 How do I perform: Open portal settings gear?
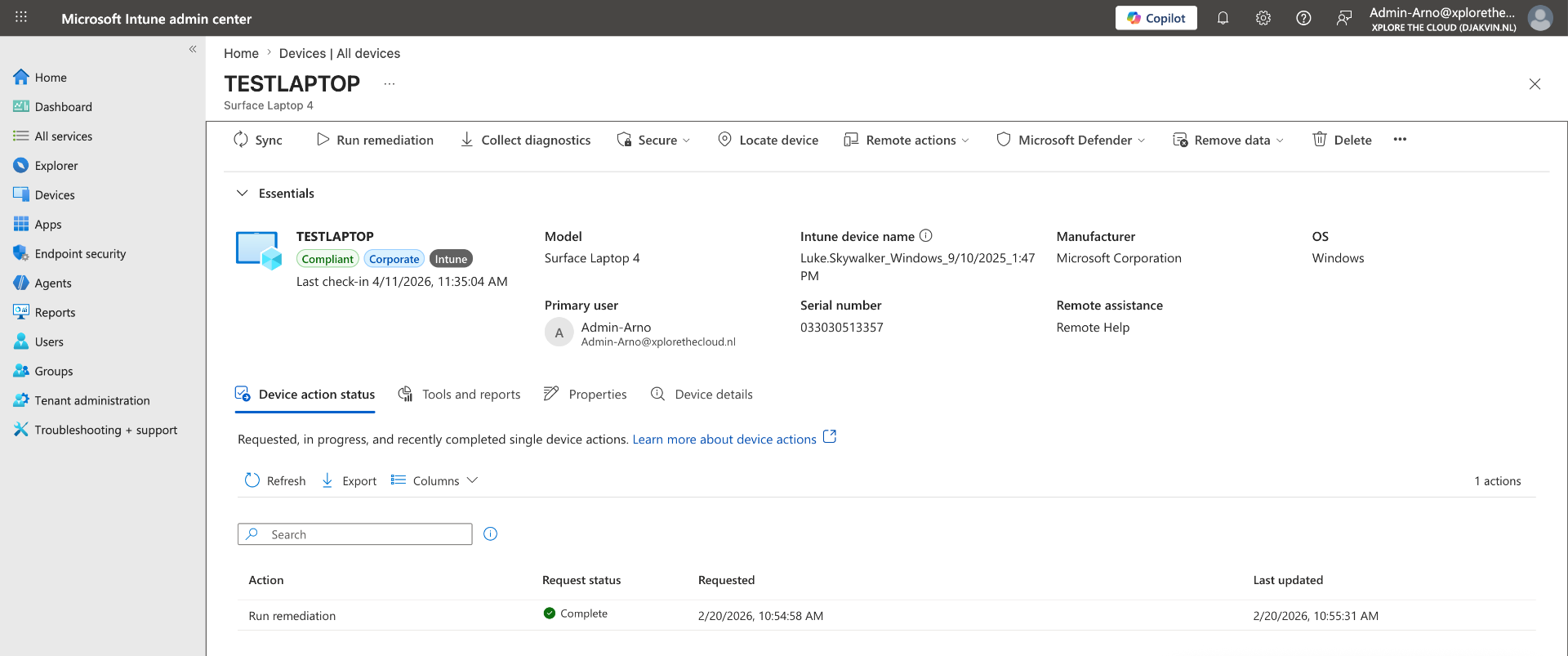tap(1263, 18)
